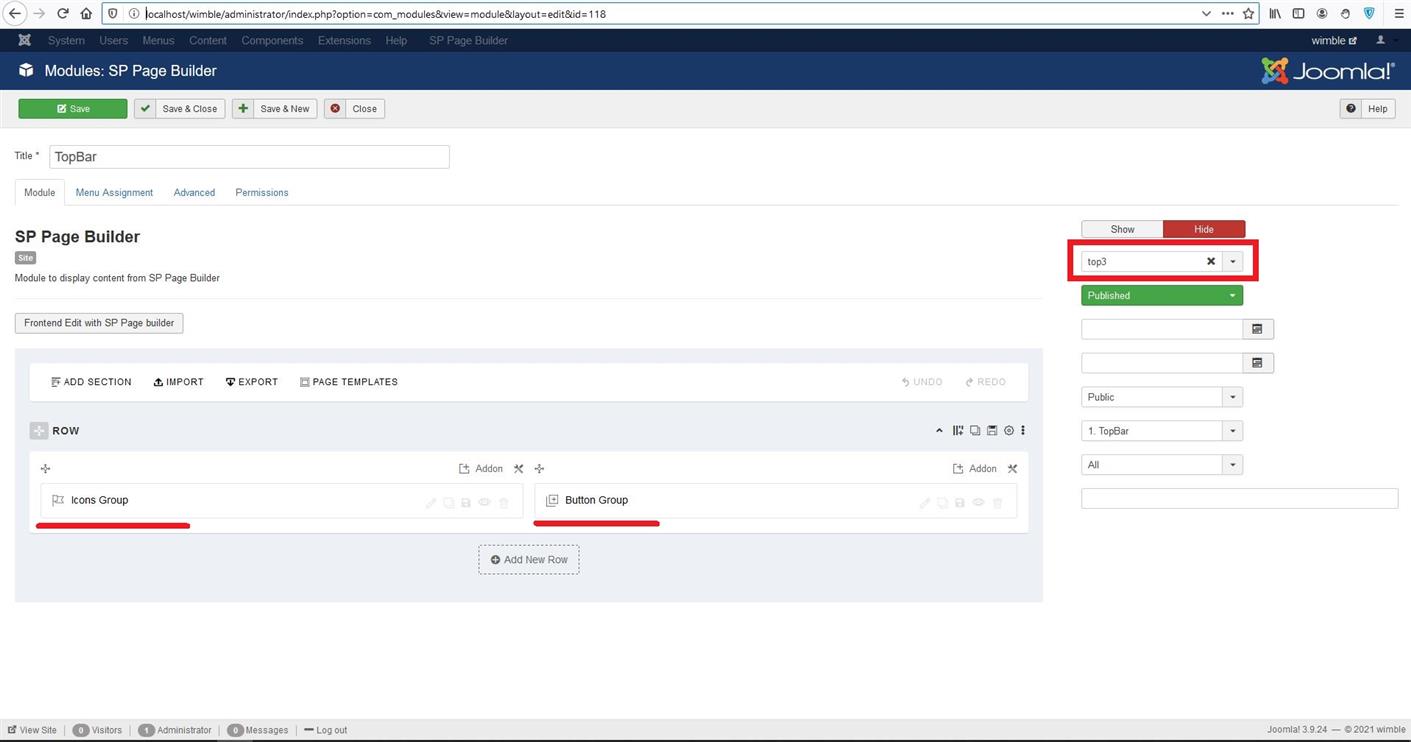Image resolution: width=1411 pixels, height=742 pixels.
Task: Open the user account icon menu
Action: pos(1381,41)
